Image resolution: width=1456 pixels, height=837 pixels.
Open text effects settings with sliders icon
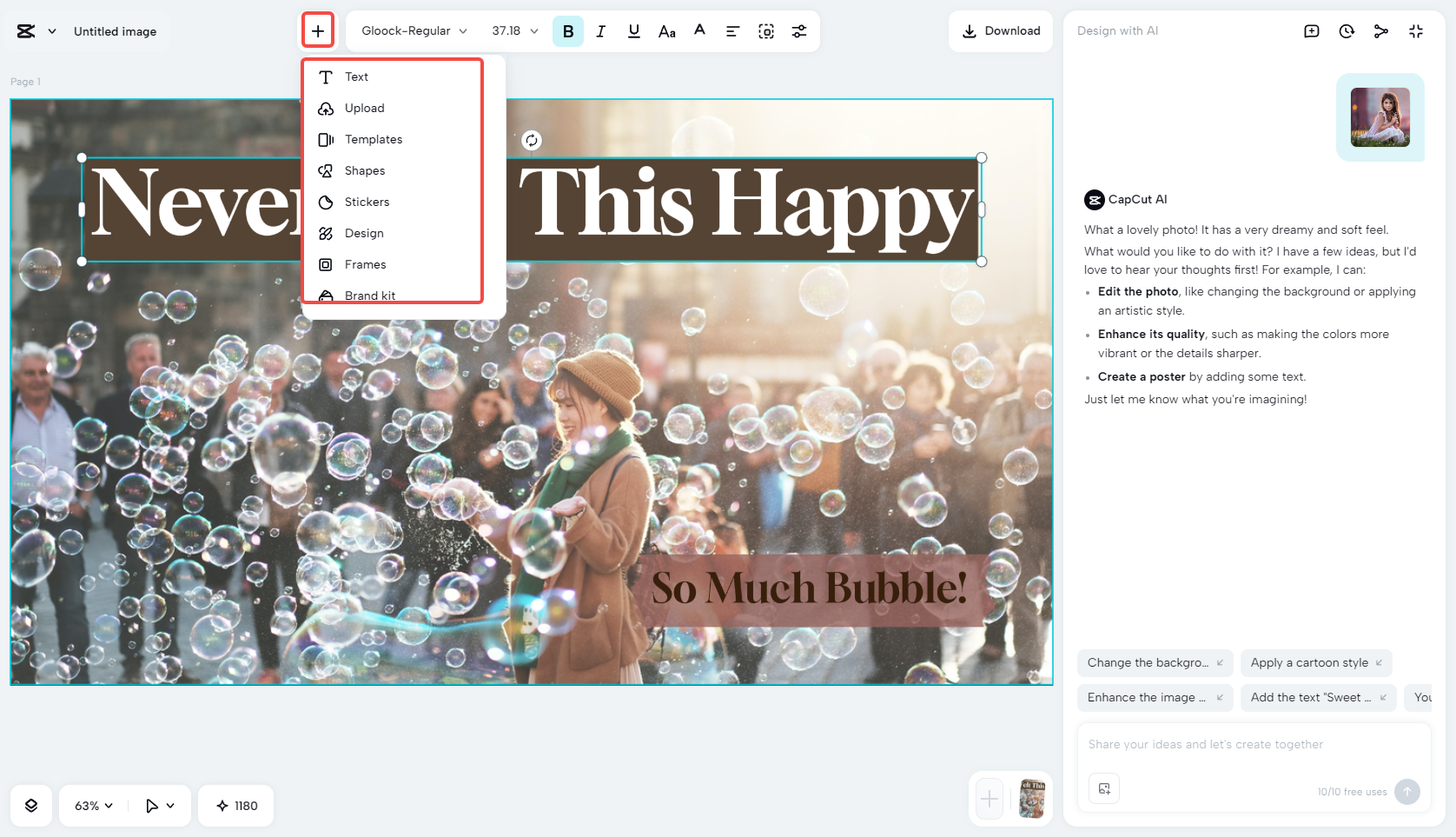799,30
